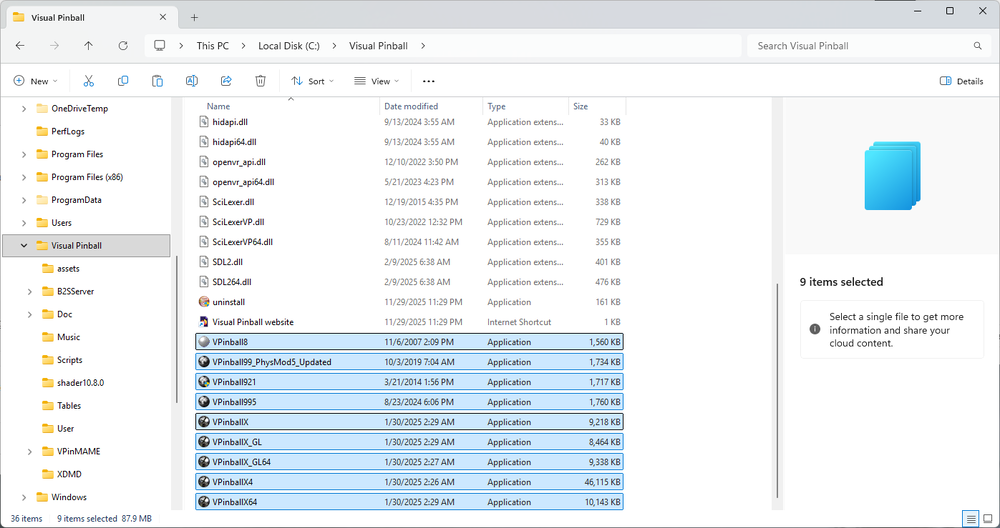Open the Sort dropdown menu
This screenshot has height=528, width=1000.
312,81
